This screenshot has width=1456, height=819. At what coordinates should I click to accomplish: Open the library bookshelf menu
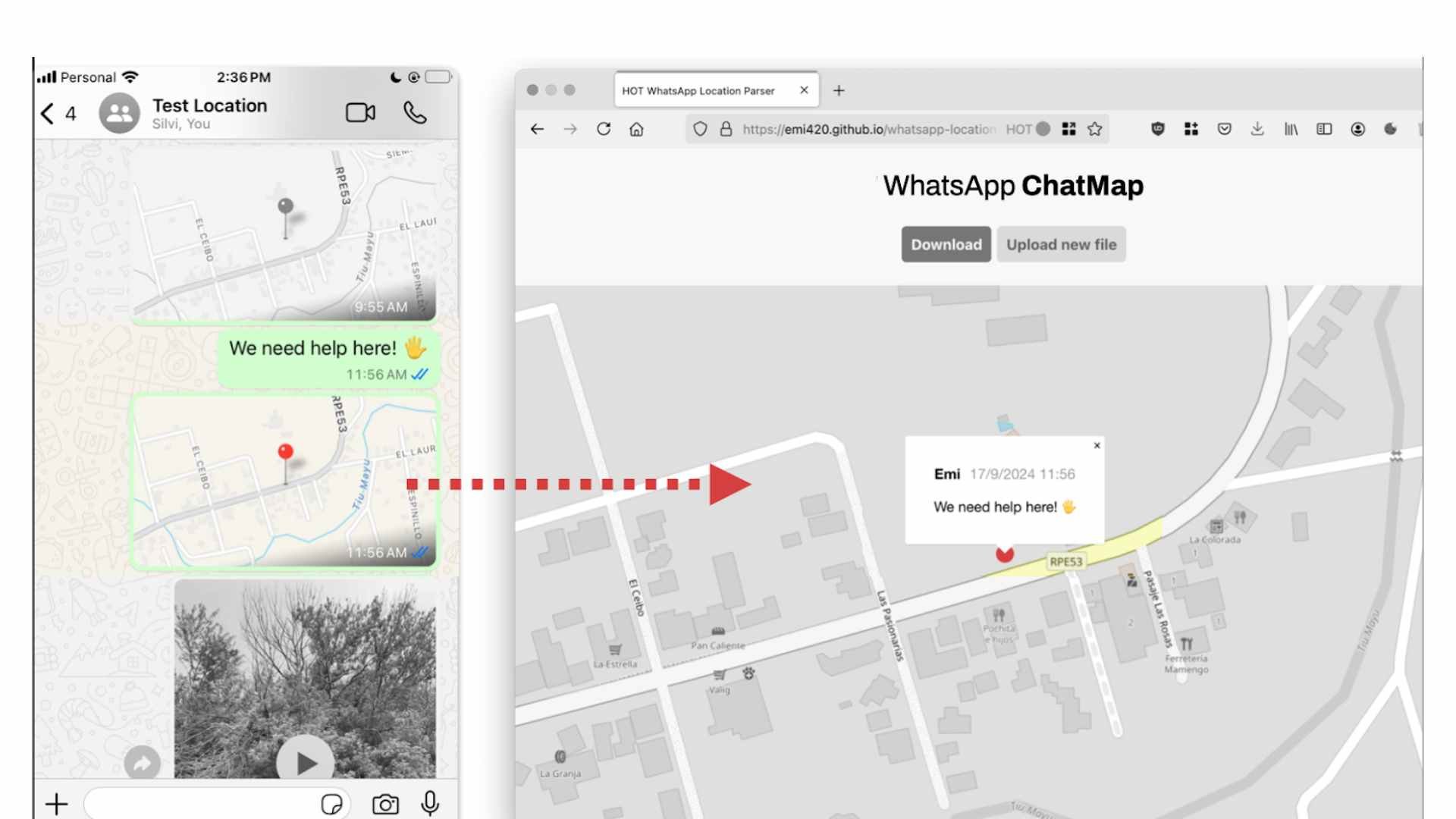tap(1291, 129)
